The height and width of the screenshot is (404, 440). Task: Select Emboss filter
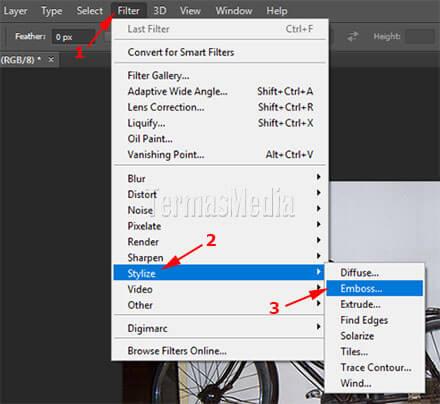(x=374, y=288)
